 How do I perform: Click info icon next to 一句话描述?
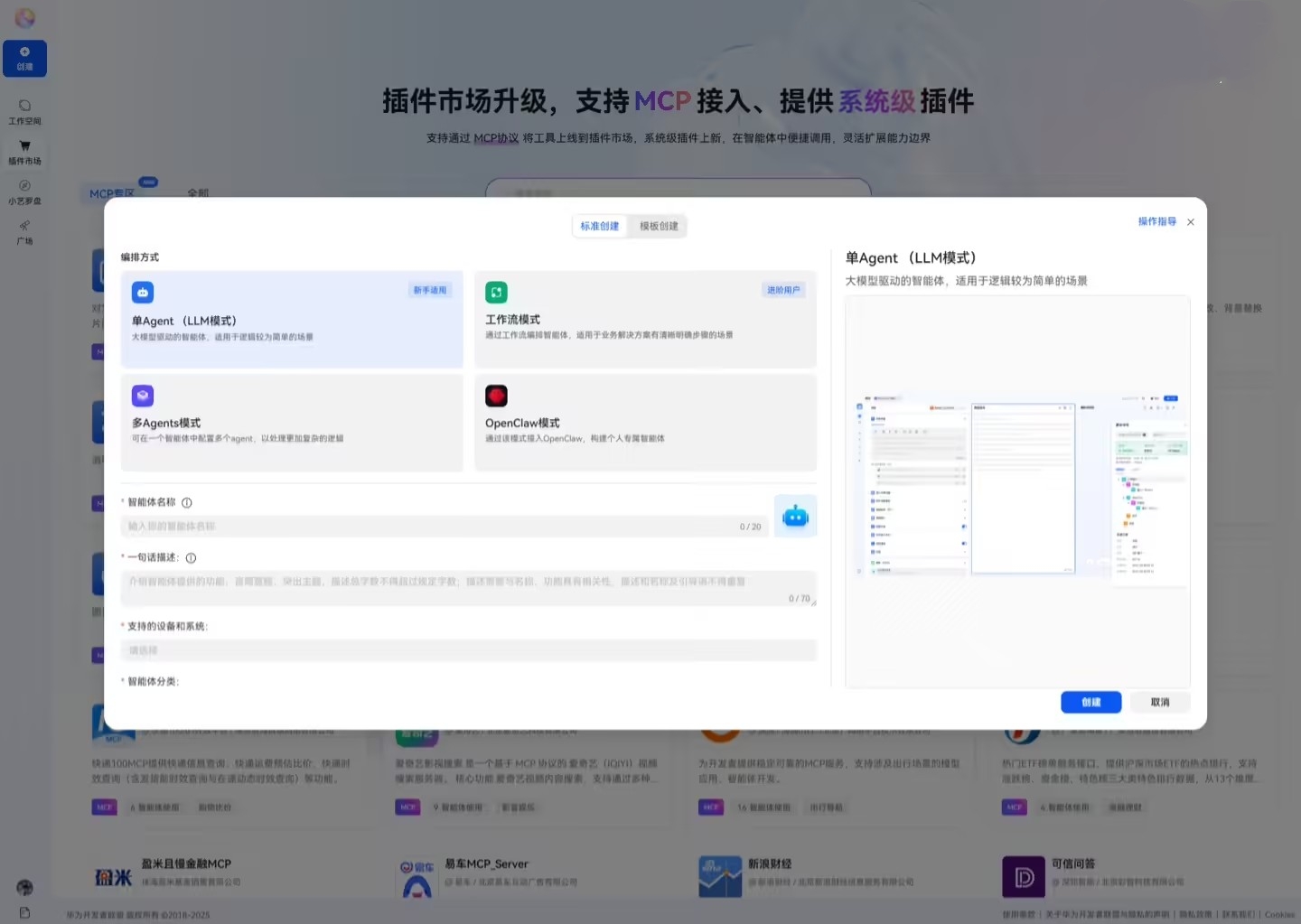[191, 558]
